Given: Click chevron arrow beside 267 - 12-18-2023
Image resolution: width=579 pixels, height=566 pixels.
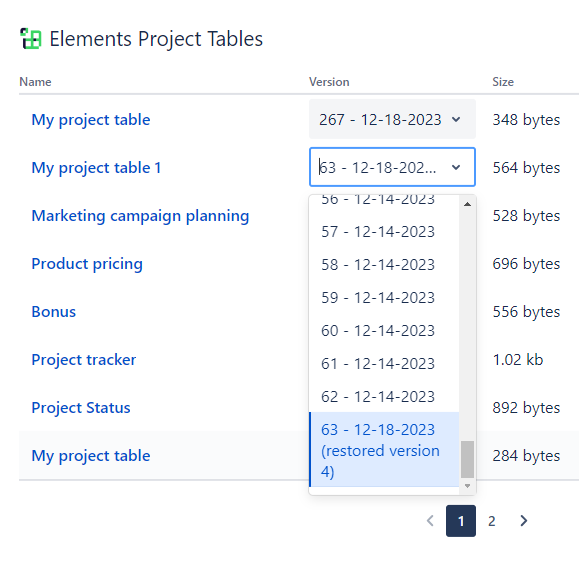Looking at the screenshot, I should pyautogui.click(x=456, y=119).
